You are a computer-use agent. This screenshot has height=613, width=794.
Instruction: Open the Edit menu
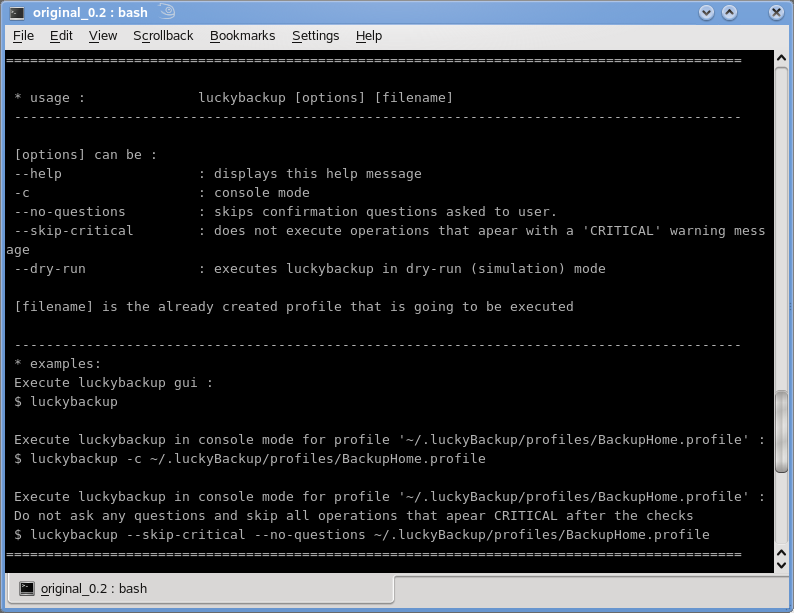(x=61, y=36)
